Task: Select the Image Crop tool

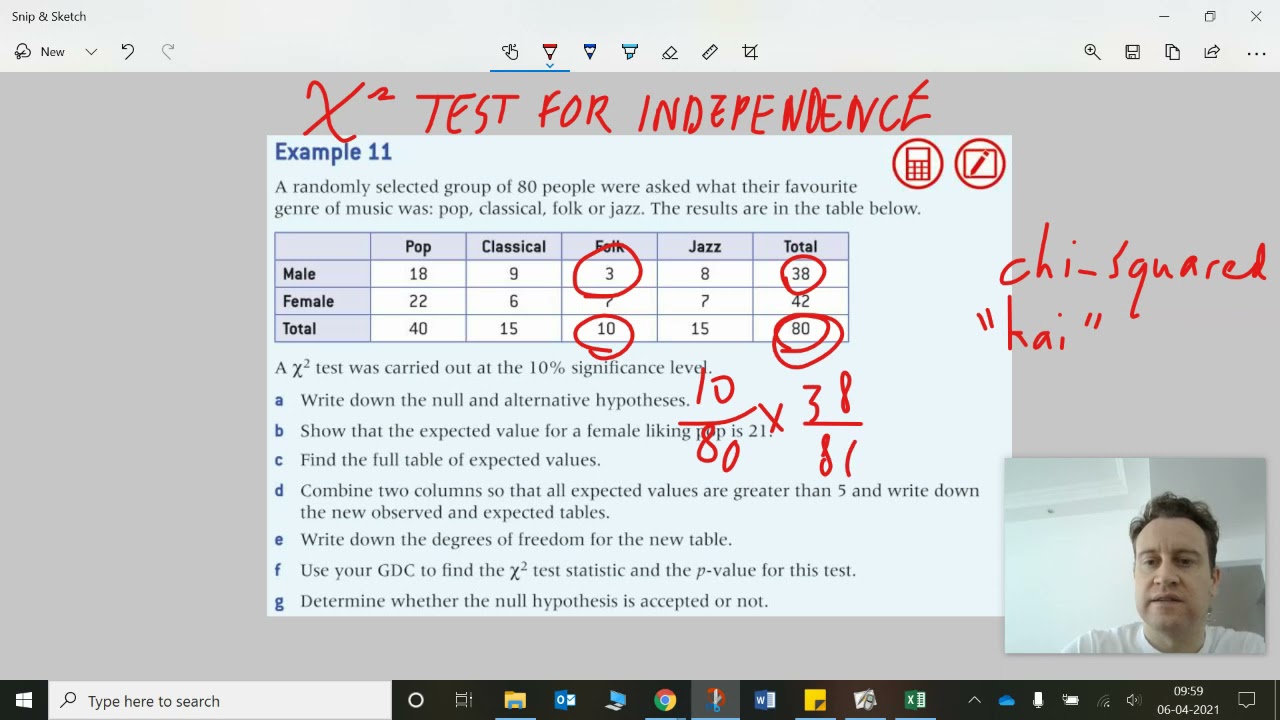Action: pyautogui.click(x=750, y=52)
